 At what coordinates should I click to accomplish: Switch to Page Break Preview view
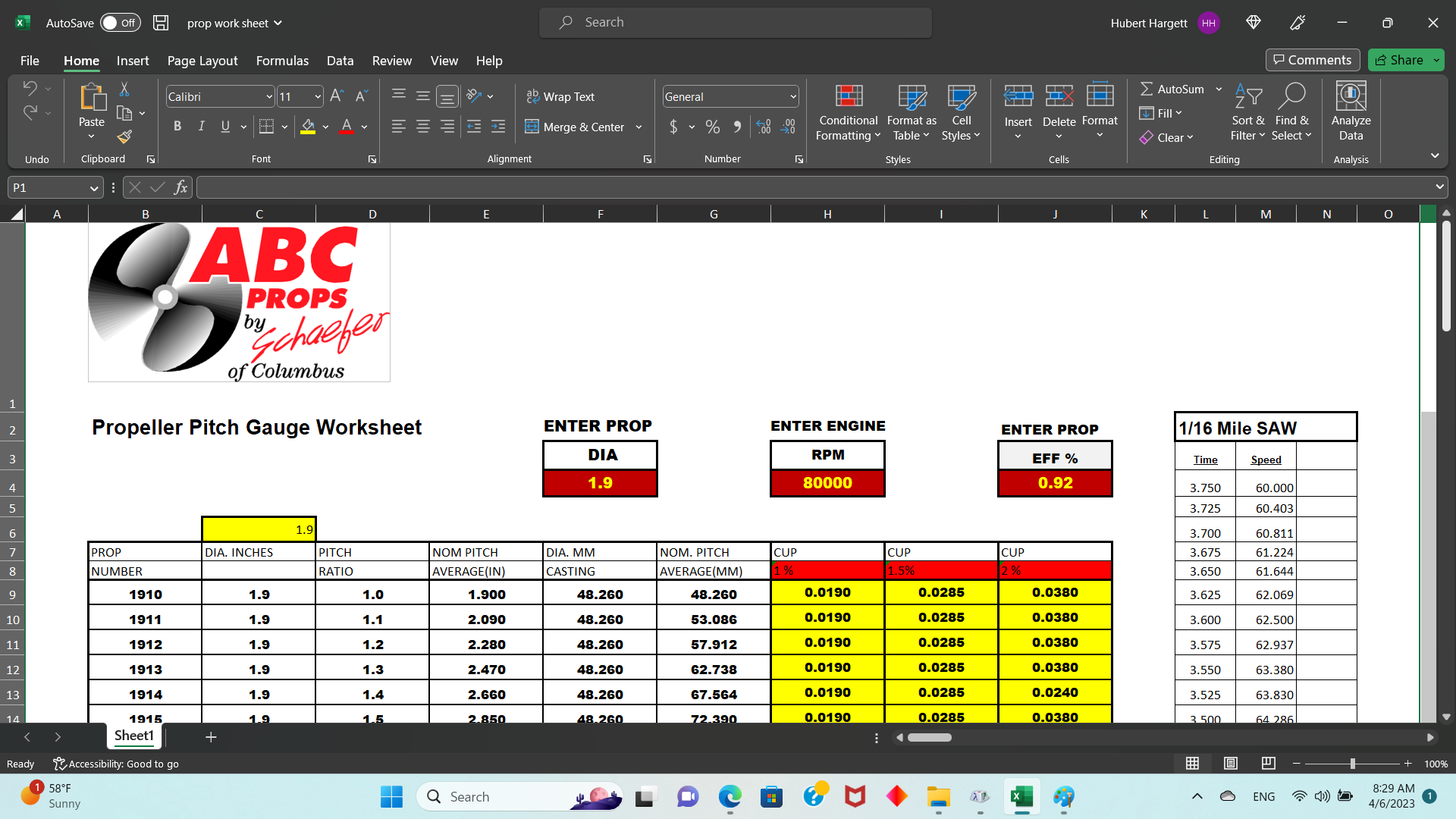pyautogui.click(x=1268, y=764)
